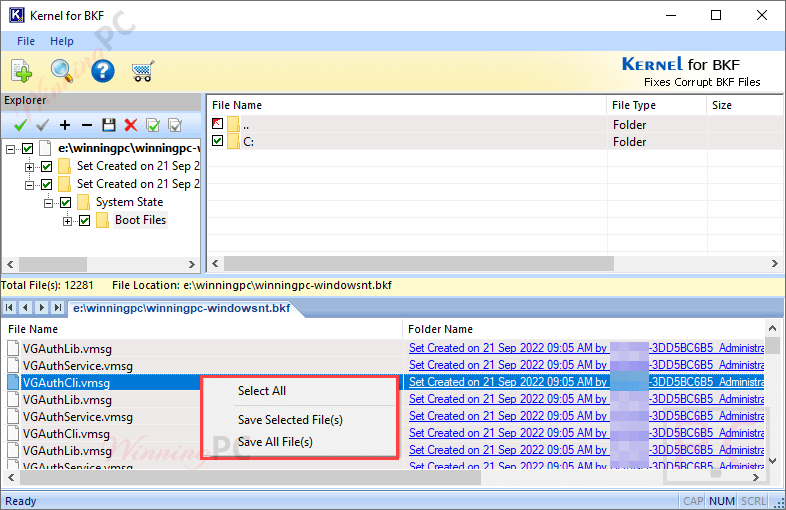
Task: Collapse the root e:\winningpc tree node
Action: coord(10,149)
